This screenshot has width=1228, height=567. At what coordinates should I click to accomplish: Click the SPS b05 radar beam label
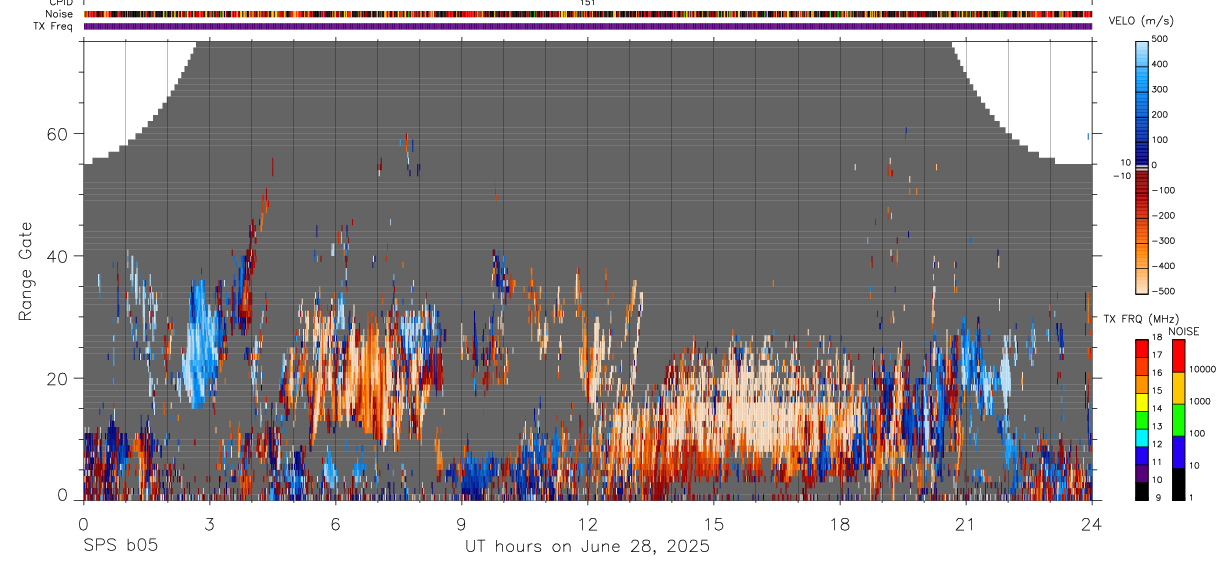coord(120,546)
